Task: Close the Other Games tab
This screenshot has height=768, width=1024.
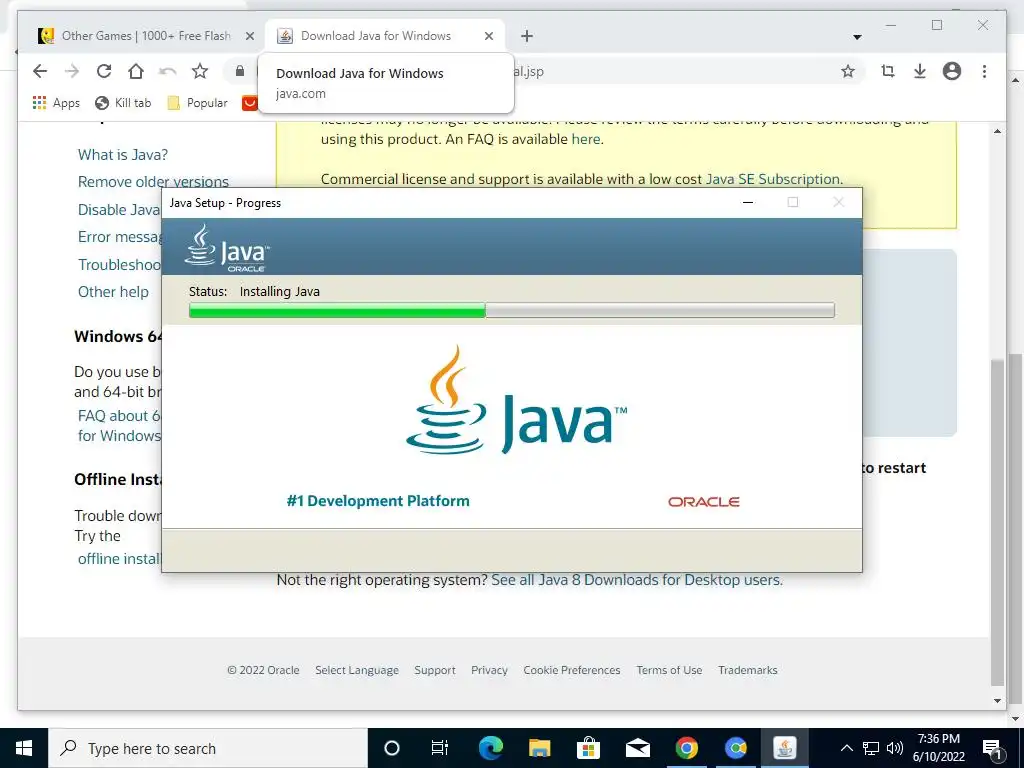Action: (249, 37)
